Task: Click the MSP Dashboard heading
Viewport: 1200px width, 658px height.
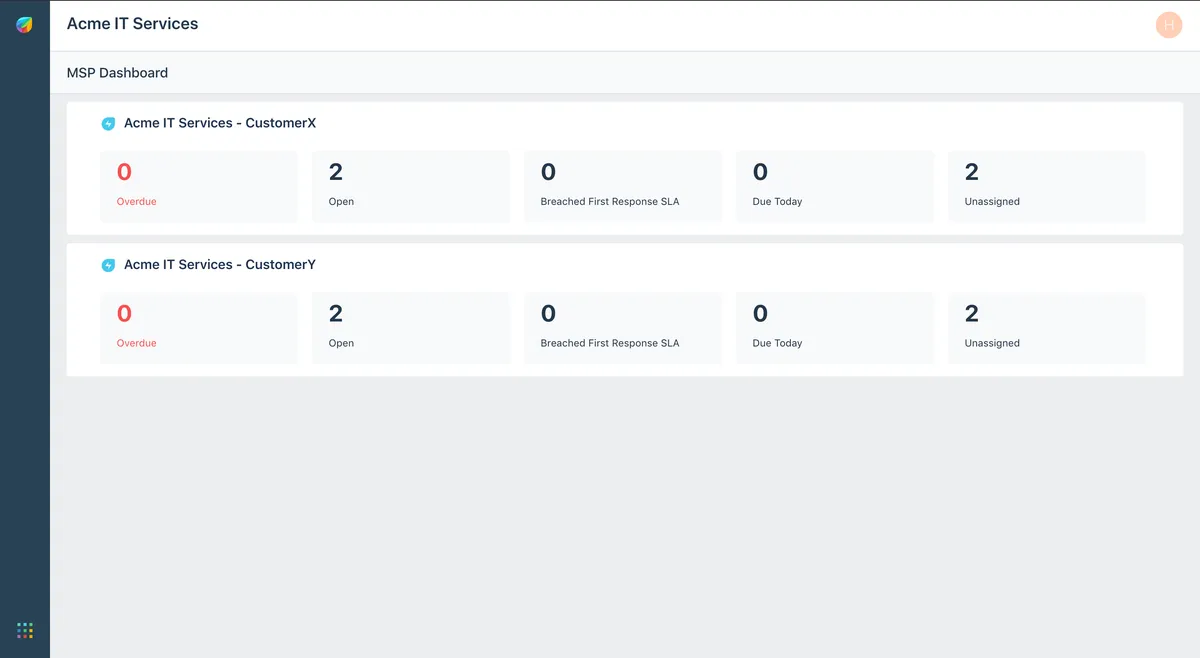Action: (x=117, y=73)
